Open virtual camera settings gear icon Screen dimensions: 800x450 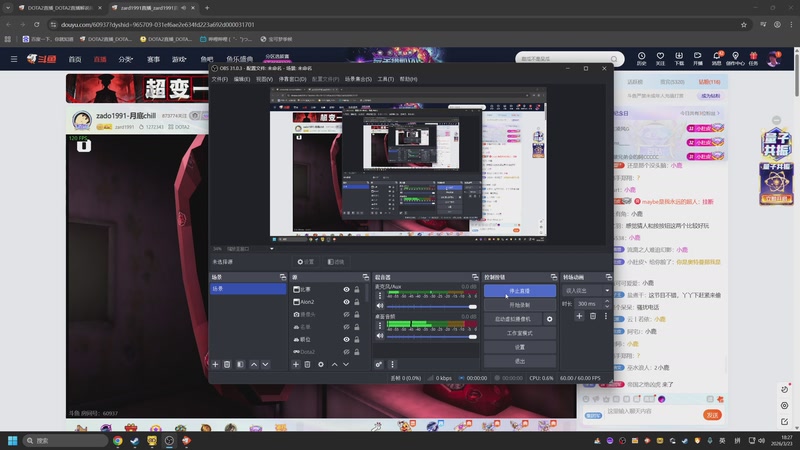(x=549, y=319)
